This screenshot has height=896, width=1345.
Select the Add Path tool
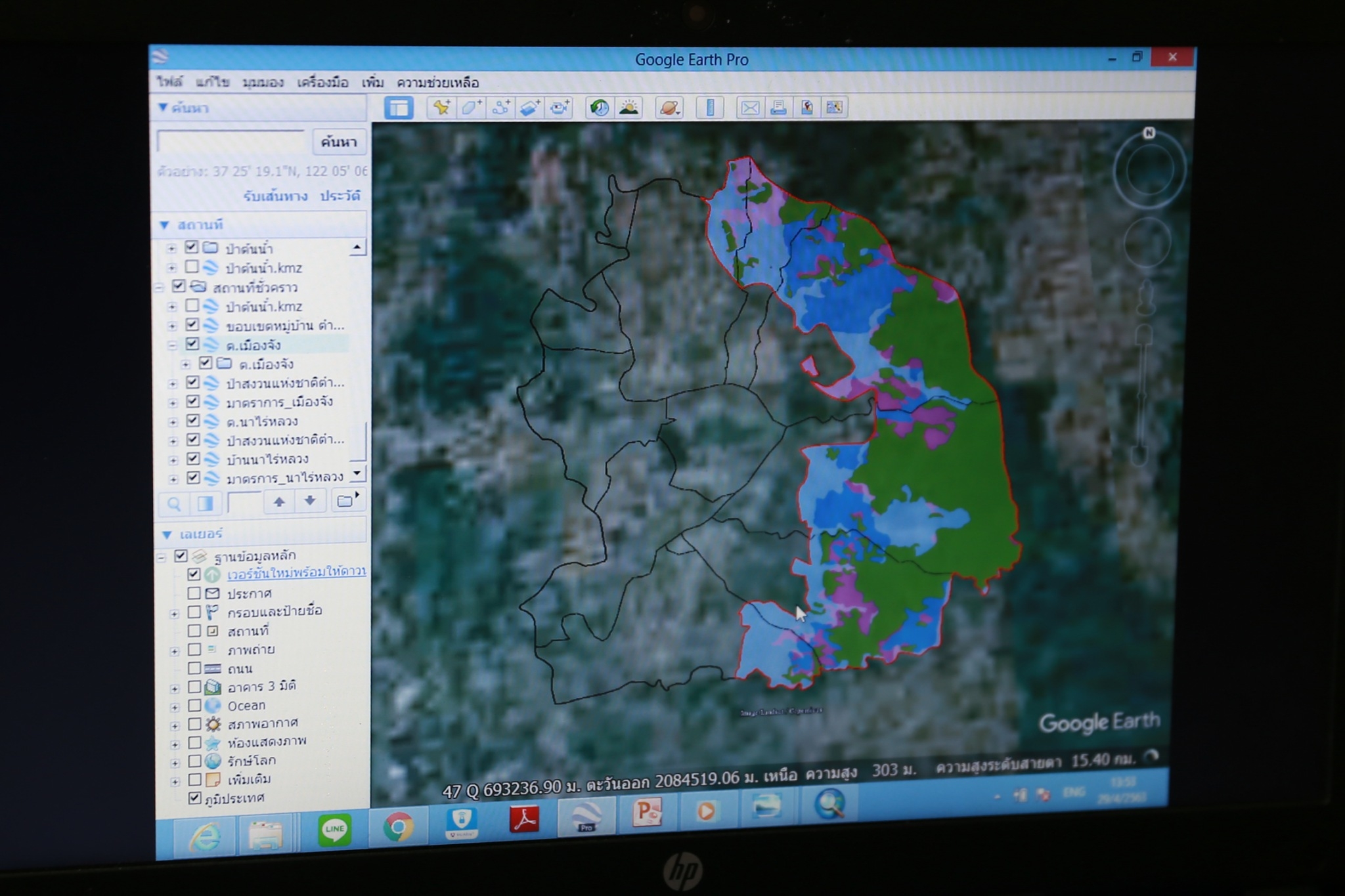click(x=501, y=107)
